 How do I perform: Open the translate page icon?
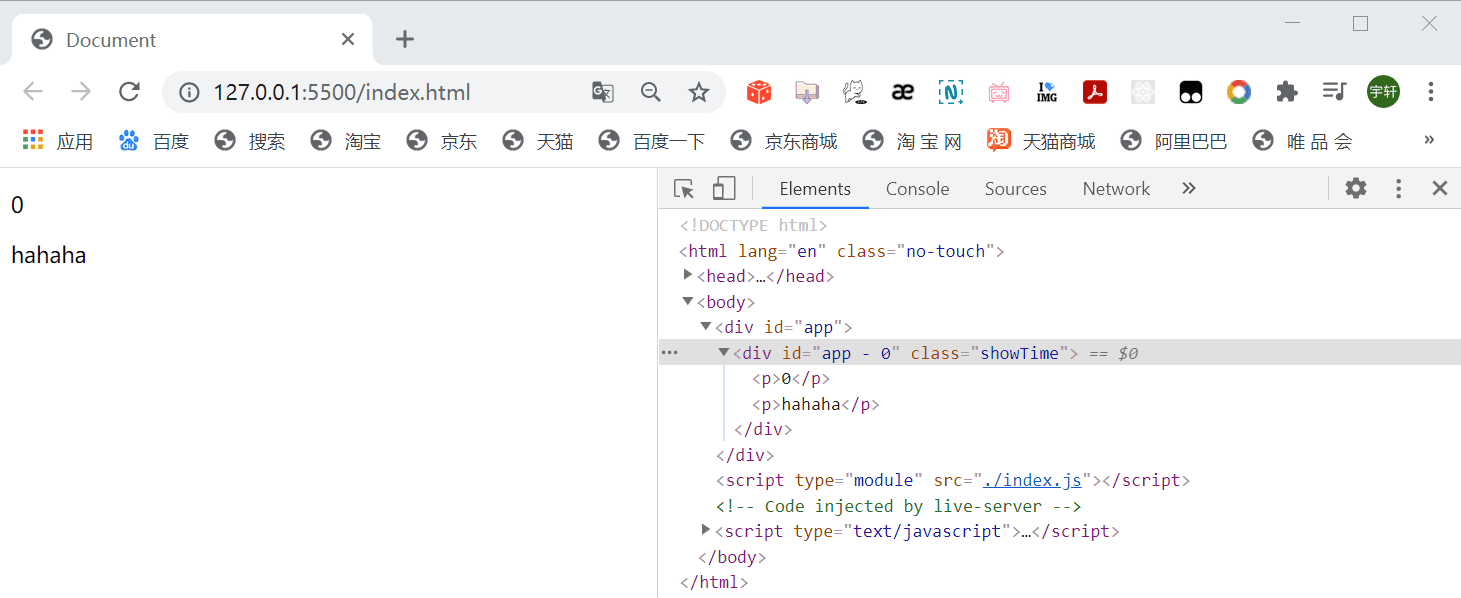point(602,92)
